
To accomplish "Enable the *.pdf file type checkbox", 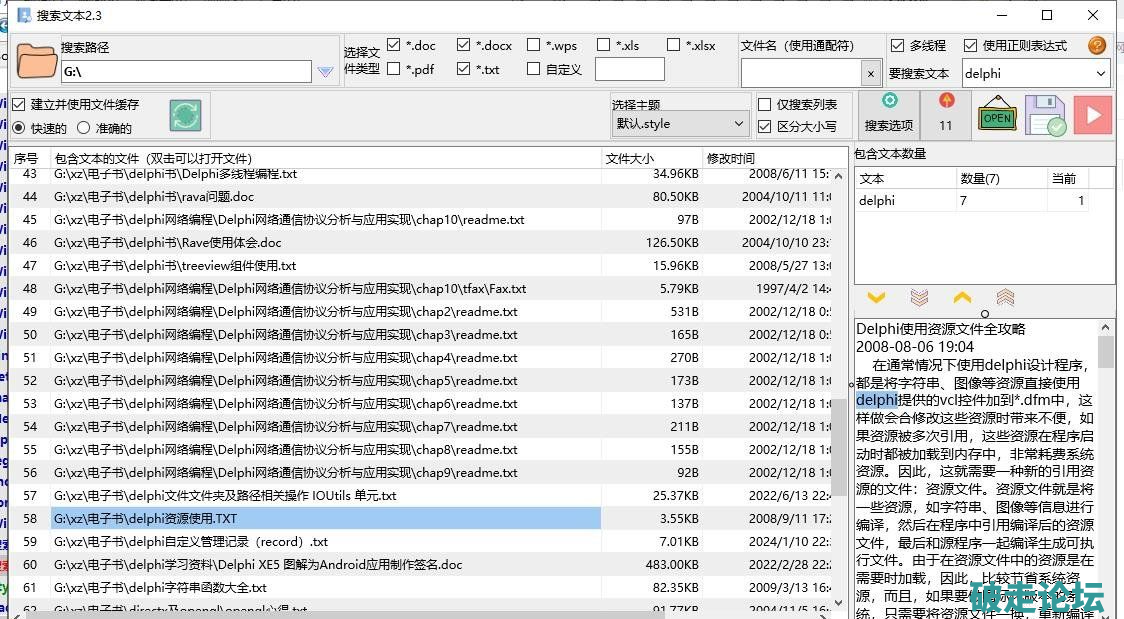I will click(394, 69).
